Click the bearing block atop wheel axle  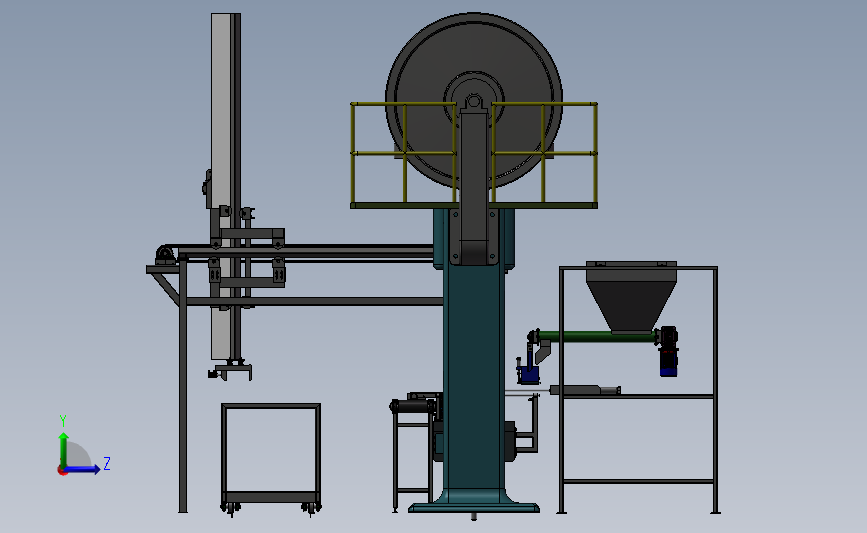474,102
